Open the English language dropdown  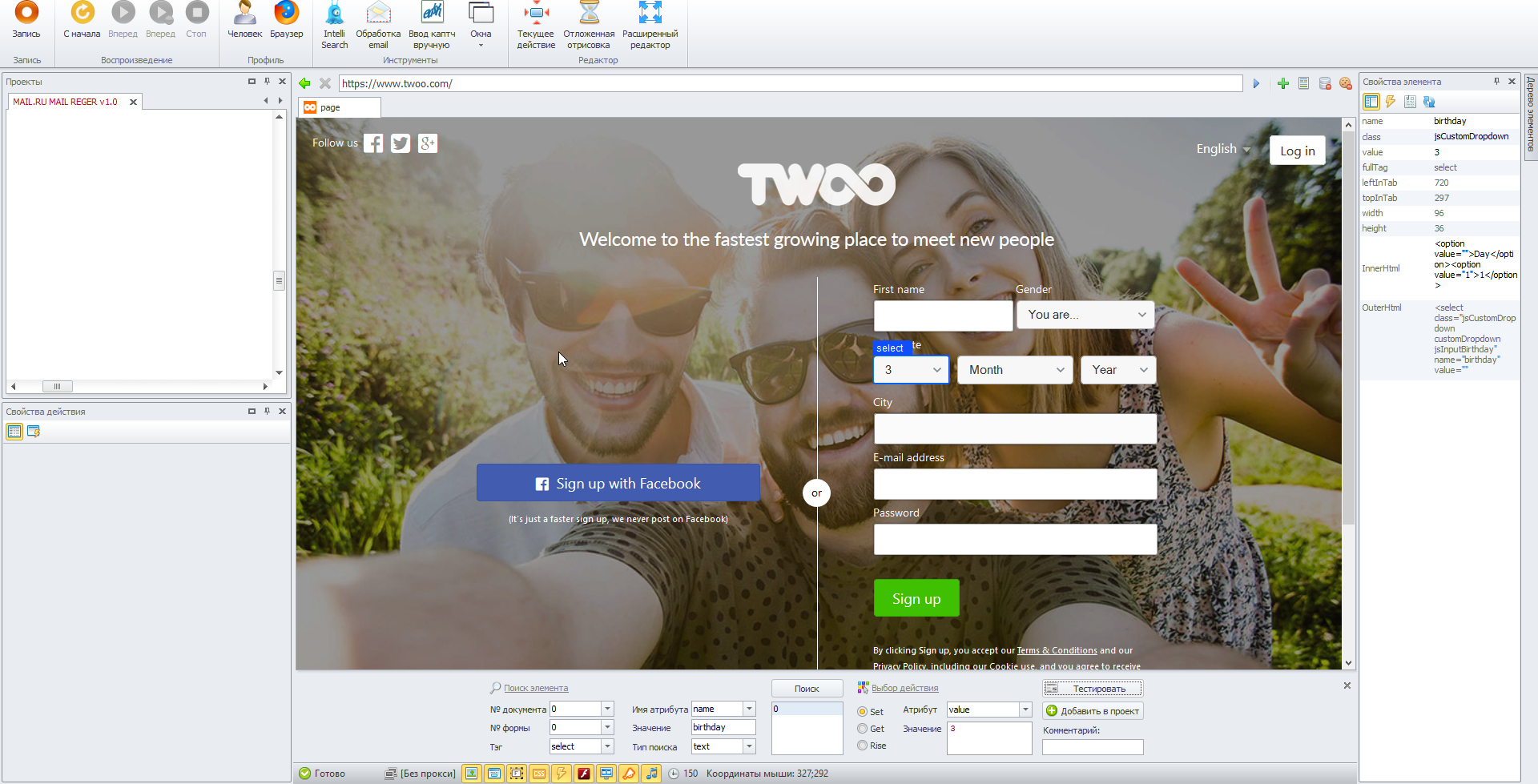[1223, 149]
